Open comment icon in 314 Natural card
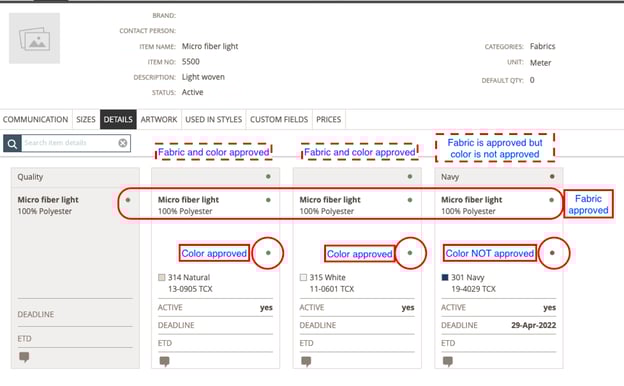This screenshot has height=386, width=624. pyautogui.click(x=164, y=361)
